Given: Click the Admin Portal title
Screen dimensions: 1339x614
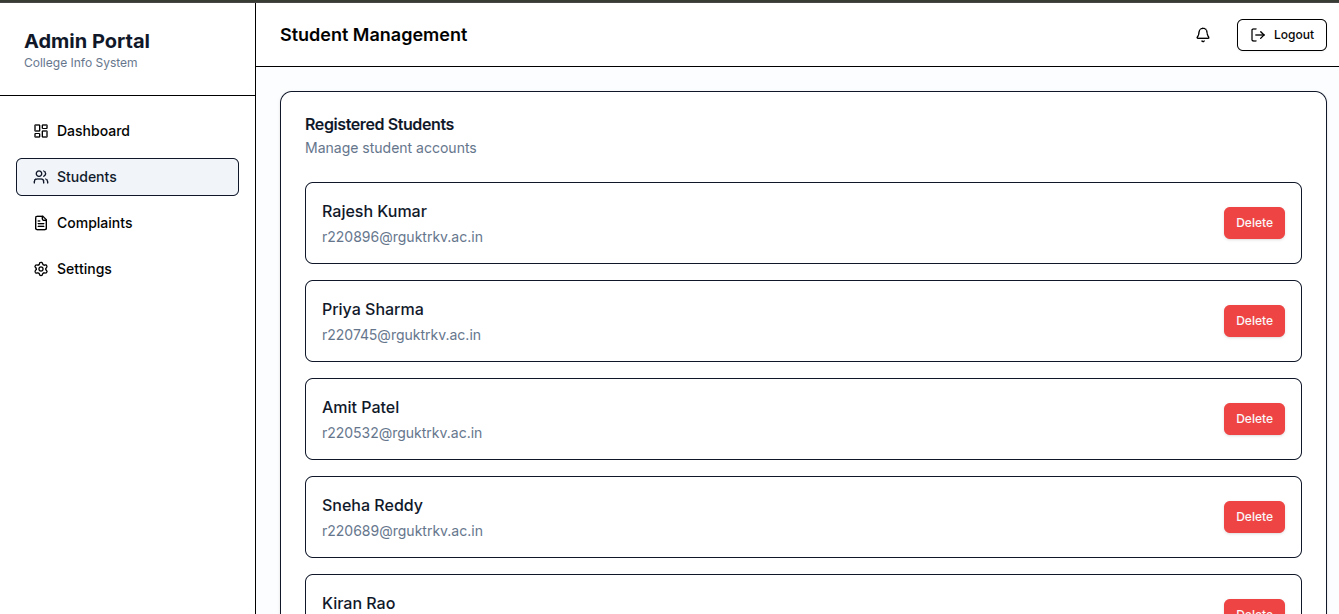Looking at the screenshot, I should click(x=87, y=41).
